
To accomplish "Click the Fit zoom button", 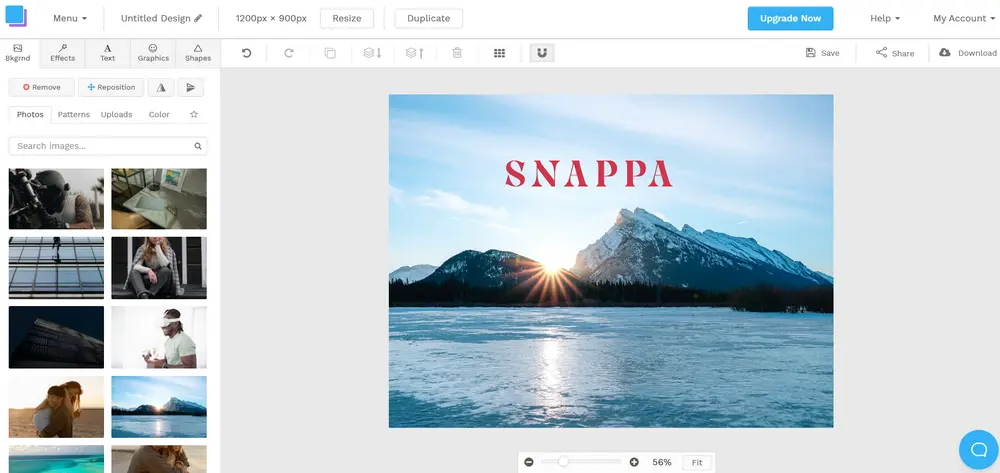I will [x=697, y=463].
